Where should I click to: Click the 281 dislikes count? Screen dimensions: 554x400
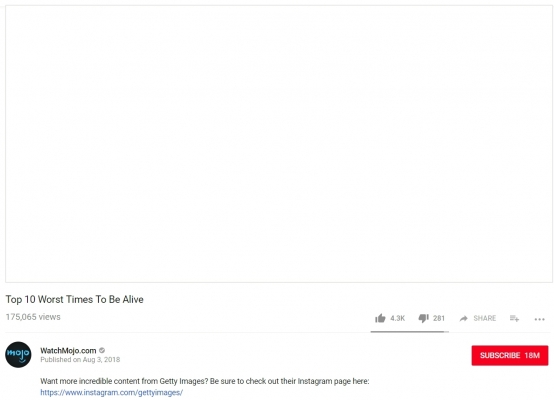(x=439, y=318)
